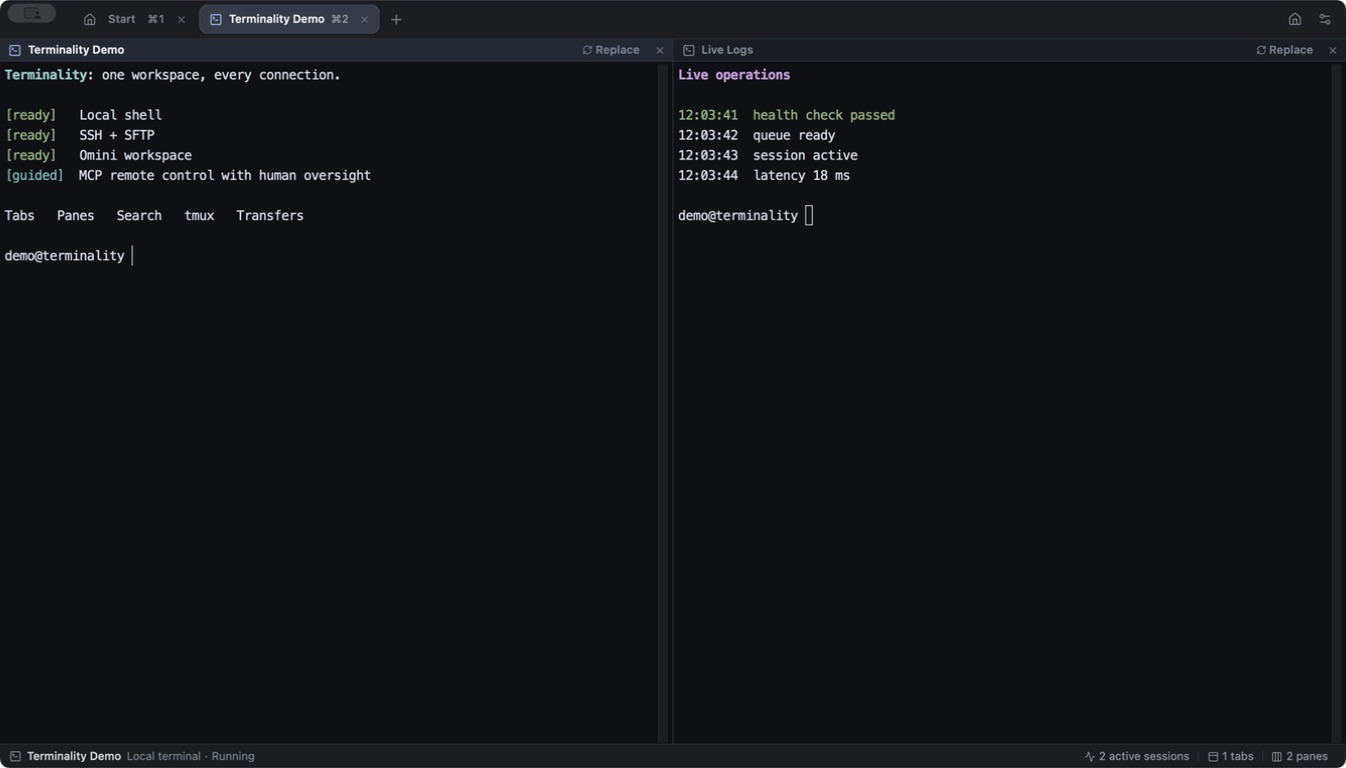This screenshot has width=1346, height=768.
Task: Close the Terminality Demo pane
Action: 659,50
